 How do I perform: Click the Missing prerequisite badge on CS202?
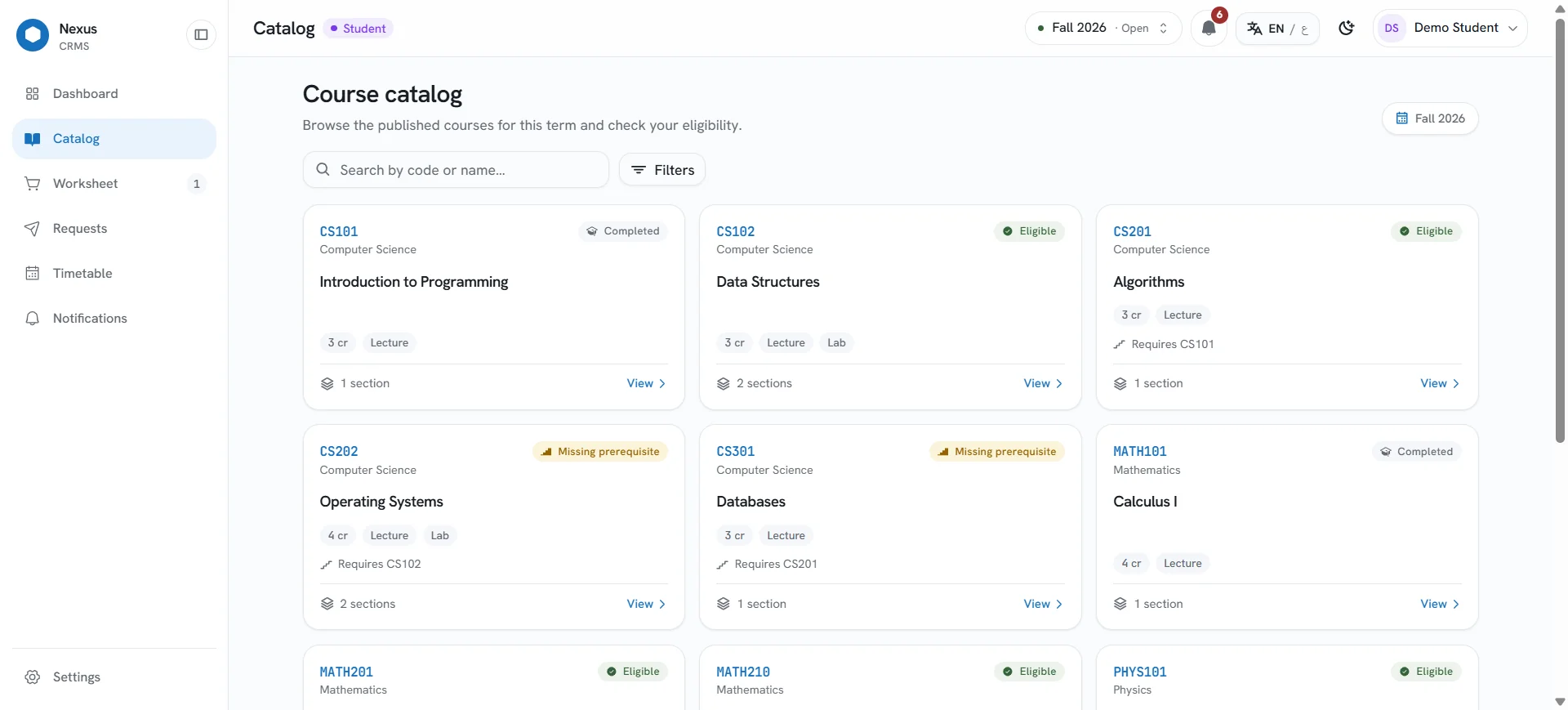[600, 452]
